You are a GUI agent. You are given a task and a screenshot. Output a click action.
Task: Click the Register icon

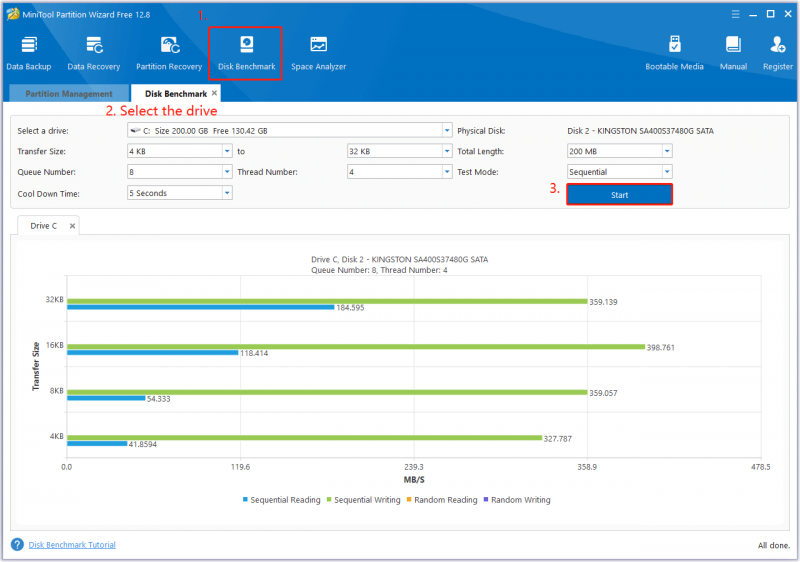click(778, 53)
